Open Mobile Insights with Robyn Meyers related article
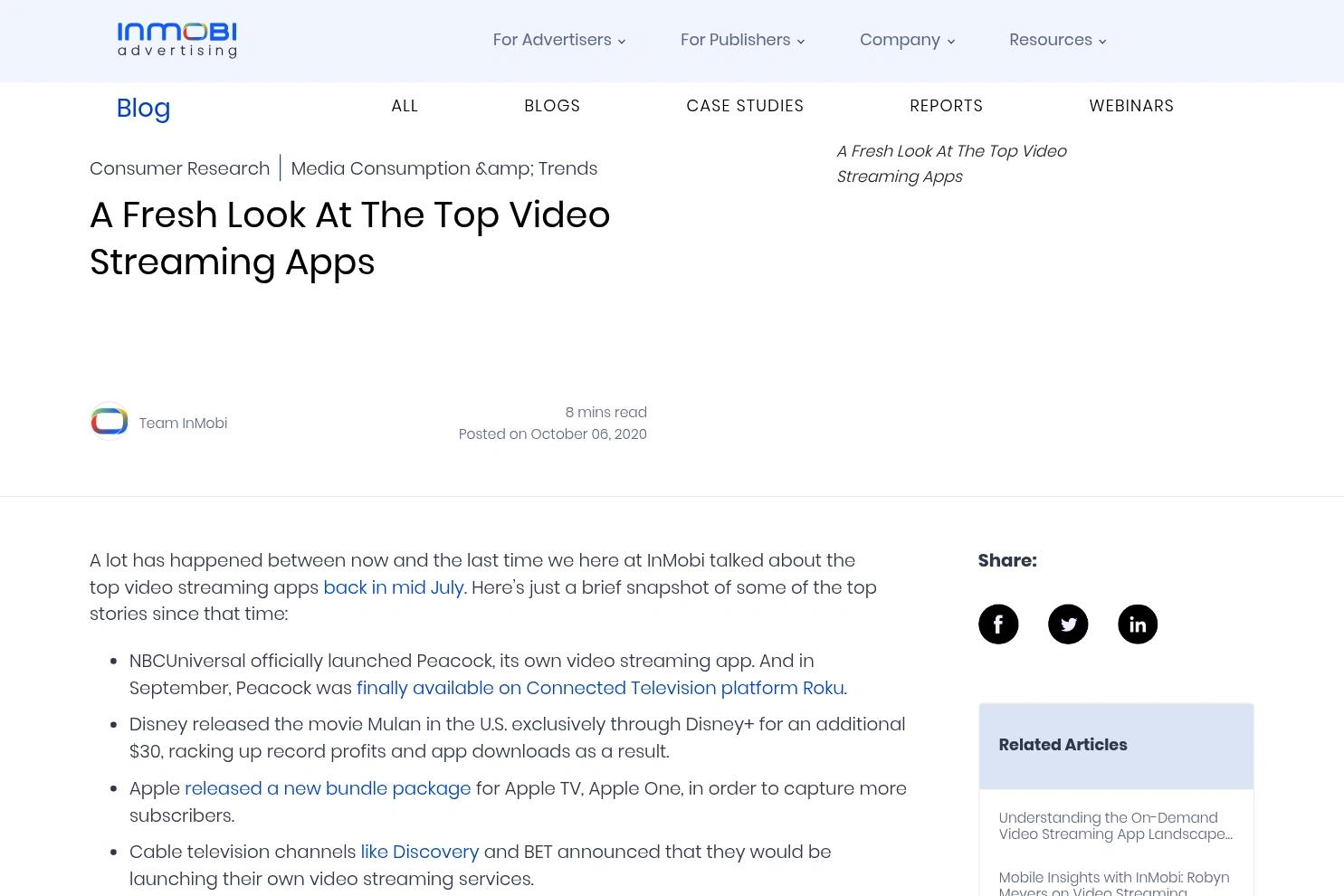Viewport: 1344px width, 896px height. (x=1114, y=883)
